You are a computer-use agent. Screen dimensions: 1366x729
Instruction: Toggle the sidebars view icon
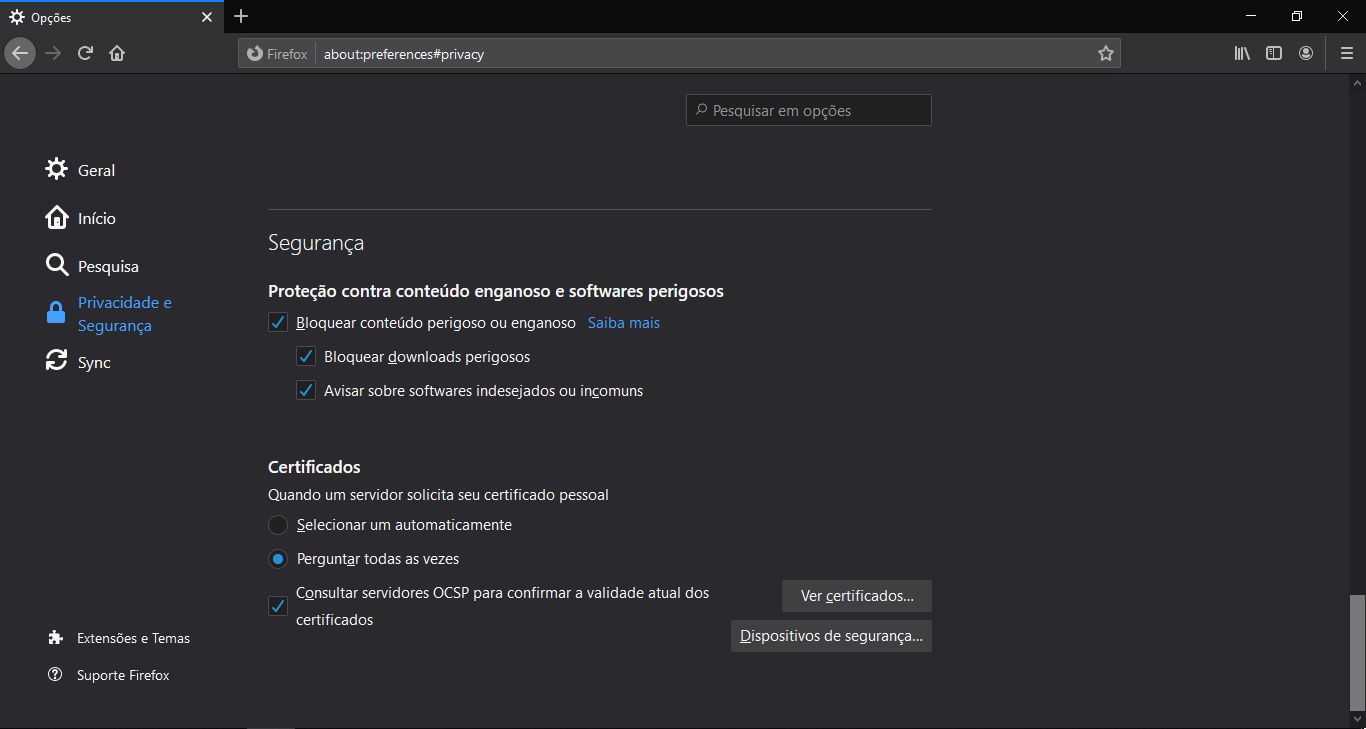1274,53
